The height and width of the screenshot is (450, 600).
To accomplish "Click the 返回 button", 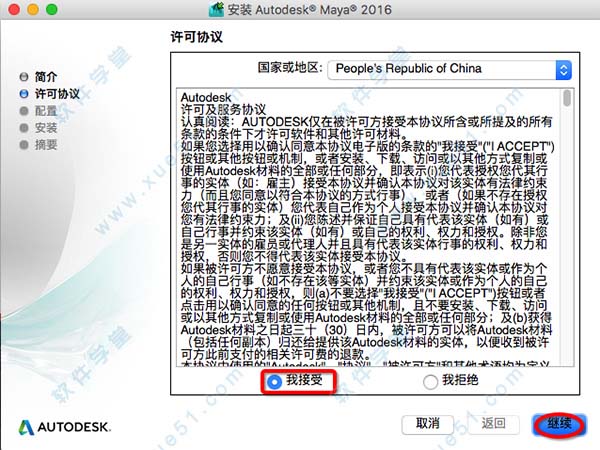I will [494, 425].
